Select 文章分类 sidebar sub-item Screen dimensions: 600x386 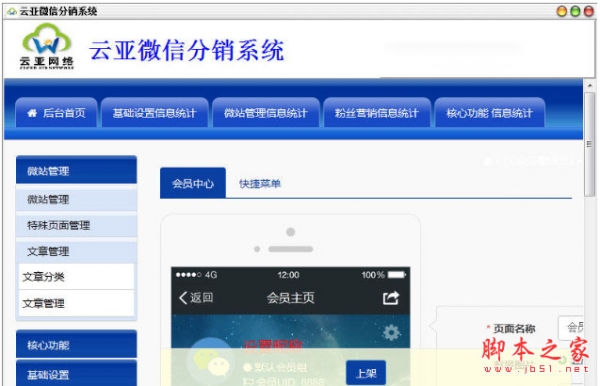77,276
